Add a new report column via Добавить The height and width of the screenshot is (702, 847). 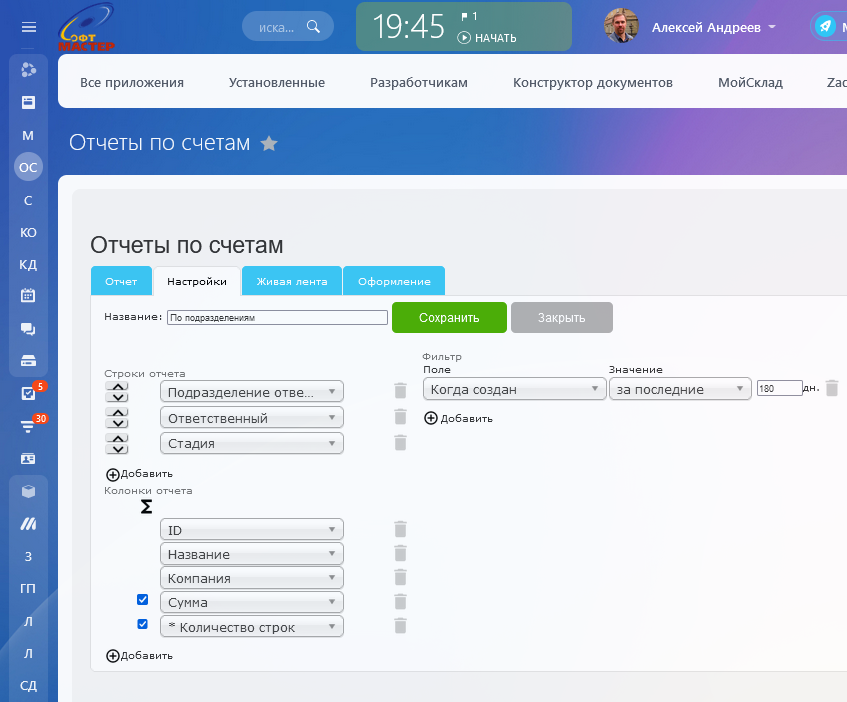pos(139,656)
